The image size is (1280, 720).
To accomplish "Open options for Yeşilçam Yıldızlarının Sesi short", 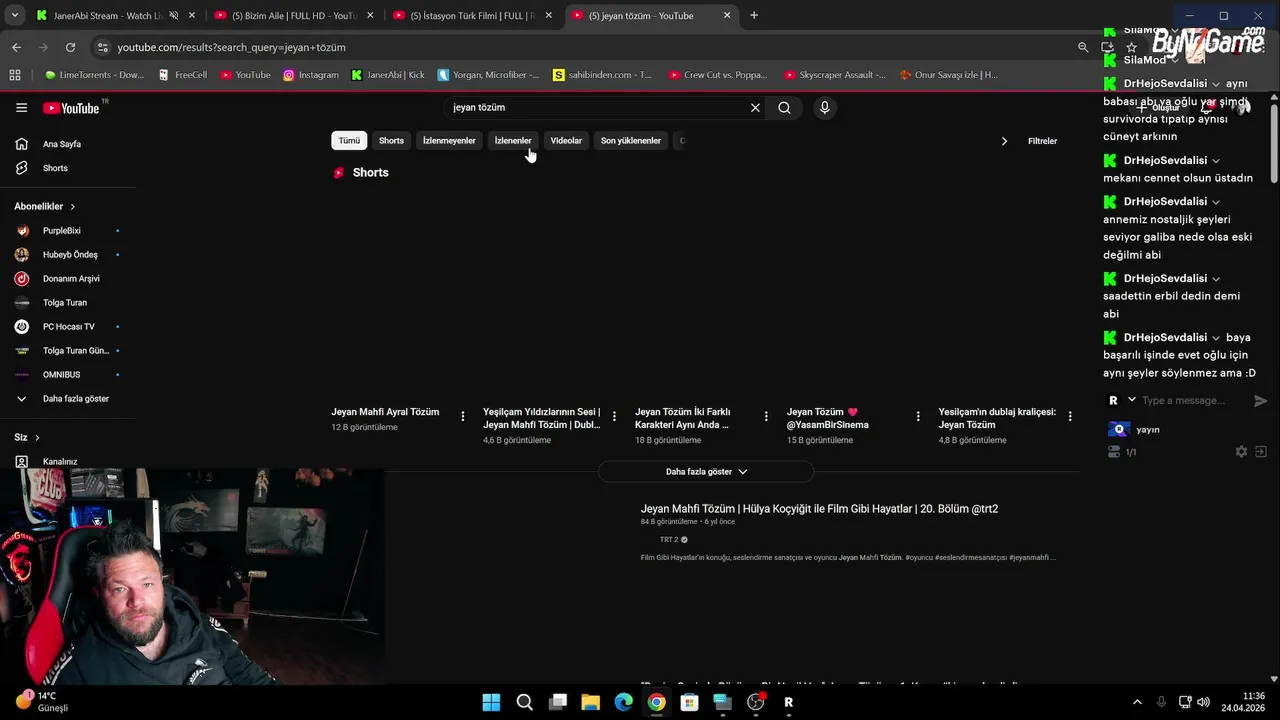I will click(x=614, y=416).
